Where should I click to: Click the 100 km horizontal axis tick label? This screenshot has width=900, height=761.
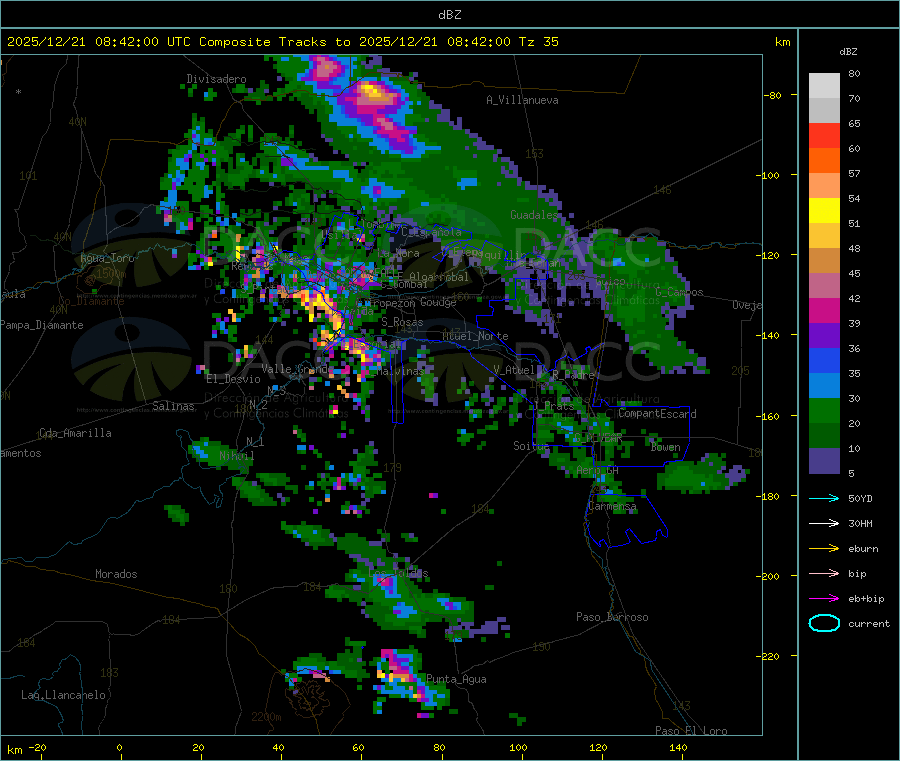click(x=518, y=747)
